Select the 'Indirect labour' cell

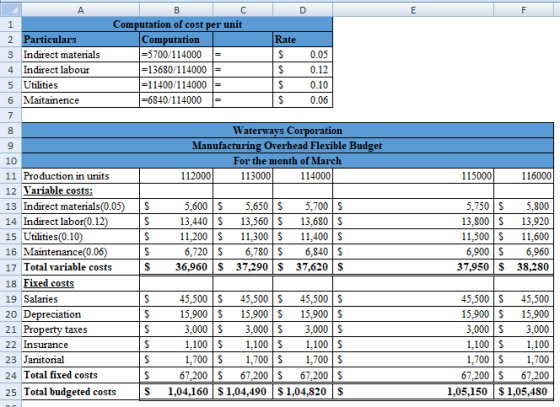[81, 70]
